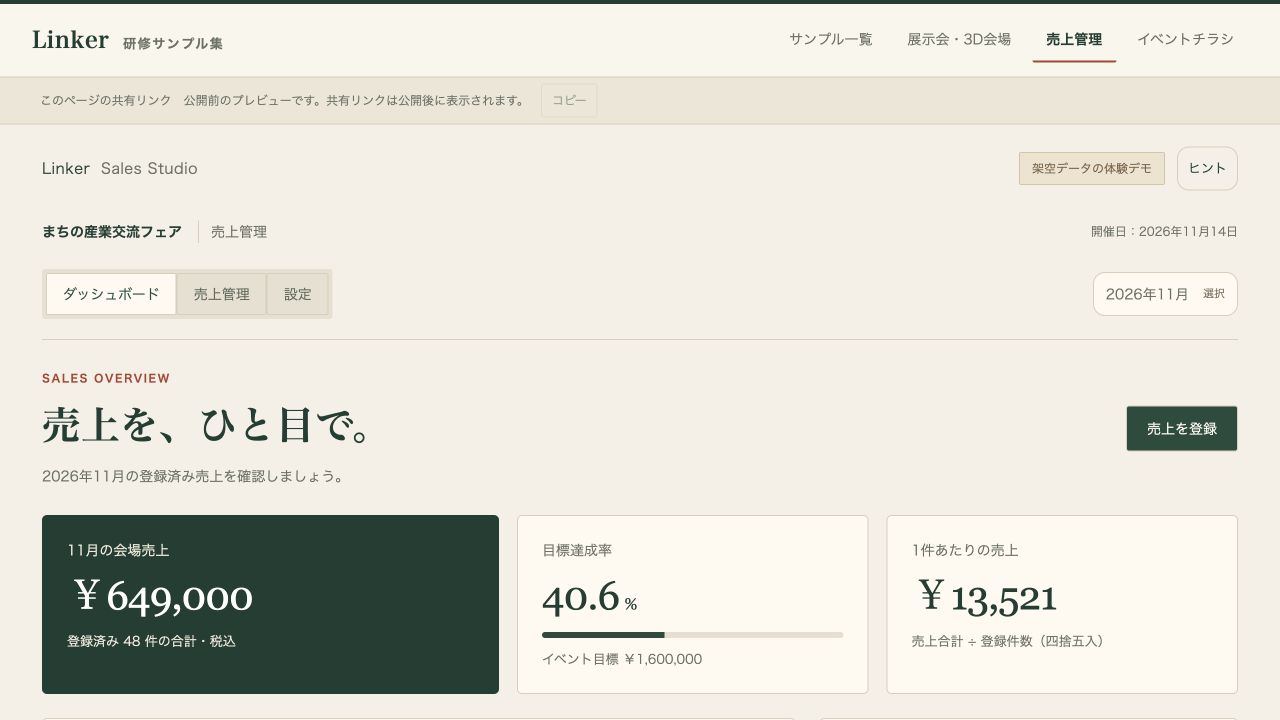
Task: Click the 売上管理 breadcrumb beside the event name
Action: click(239, 232)
